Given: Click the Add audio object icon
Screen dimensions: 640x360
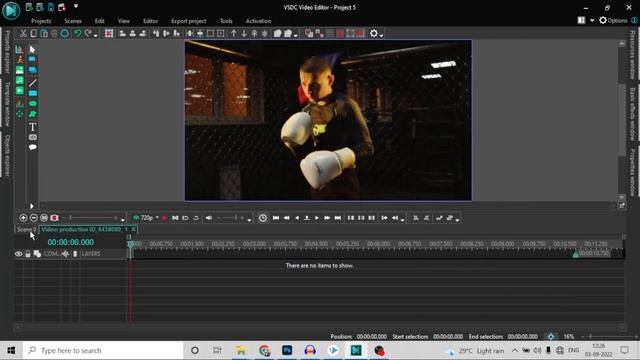Looking at the screenshot, I should click(20, 80).
